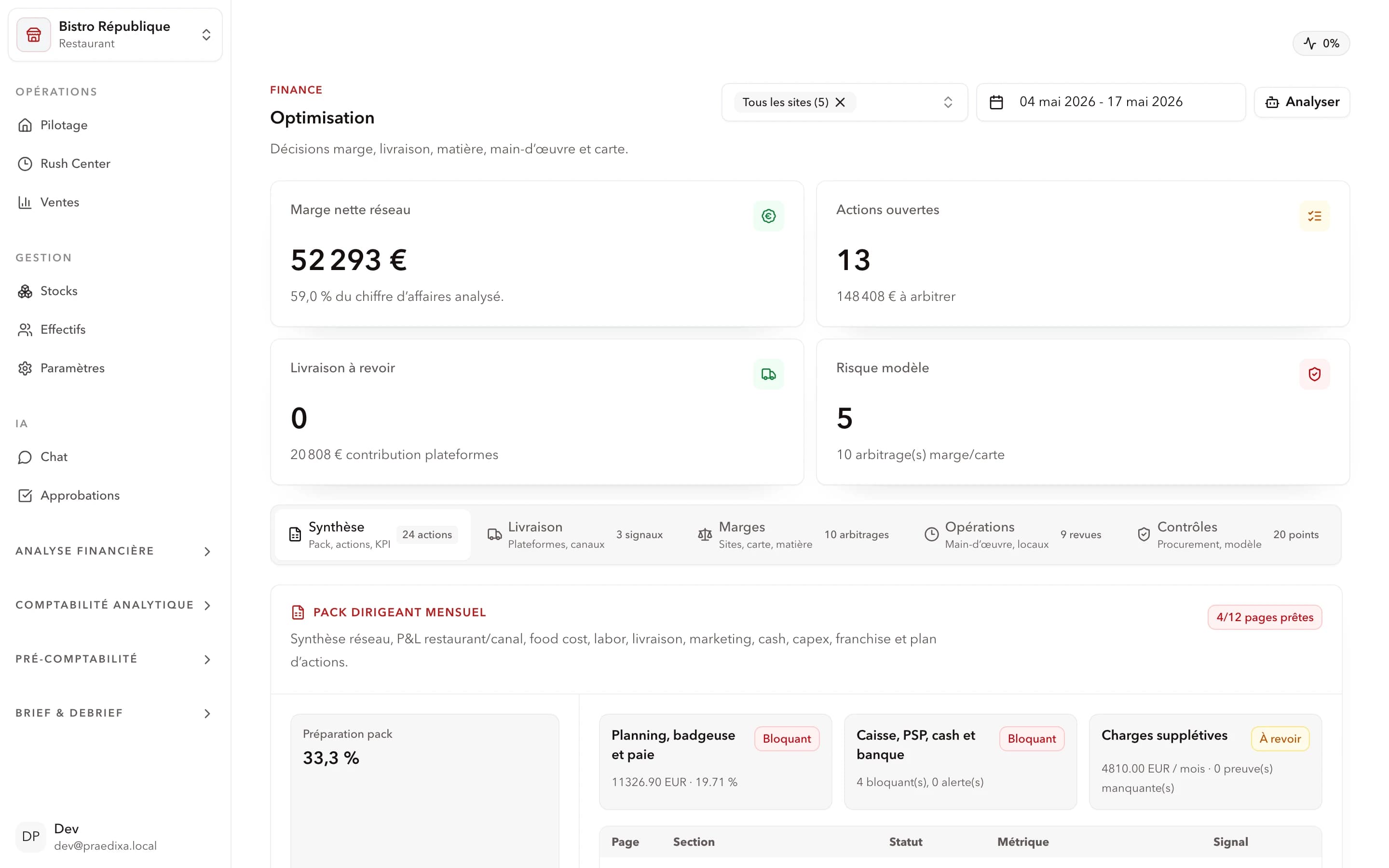Open the Marge nette réseau card
Screen dimensions: 1389x868
[537, 254]
